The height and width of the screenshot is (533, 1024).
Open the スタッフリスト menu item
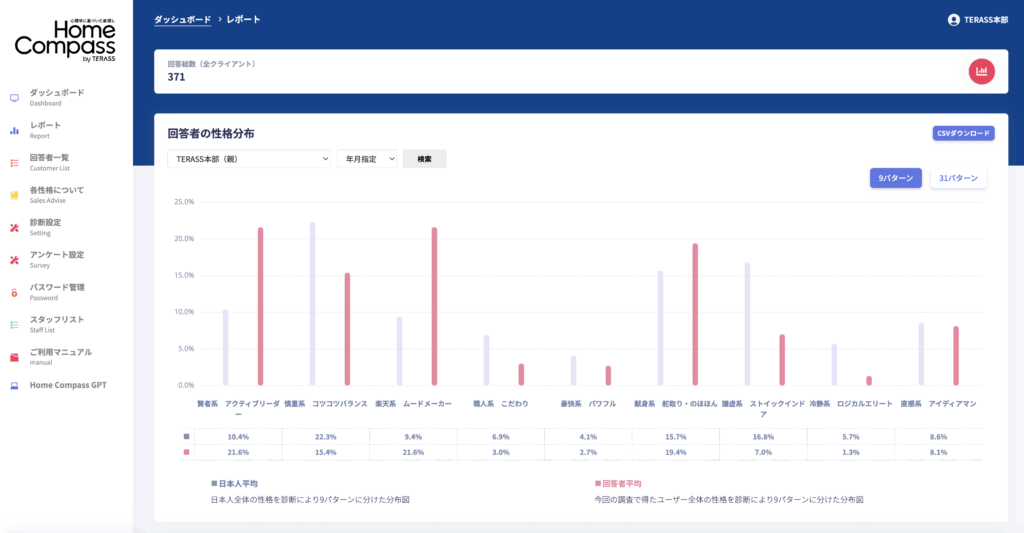57,320
